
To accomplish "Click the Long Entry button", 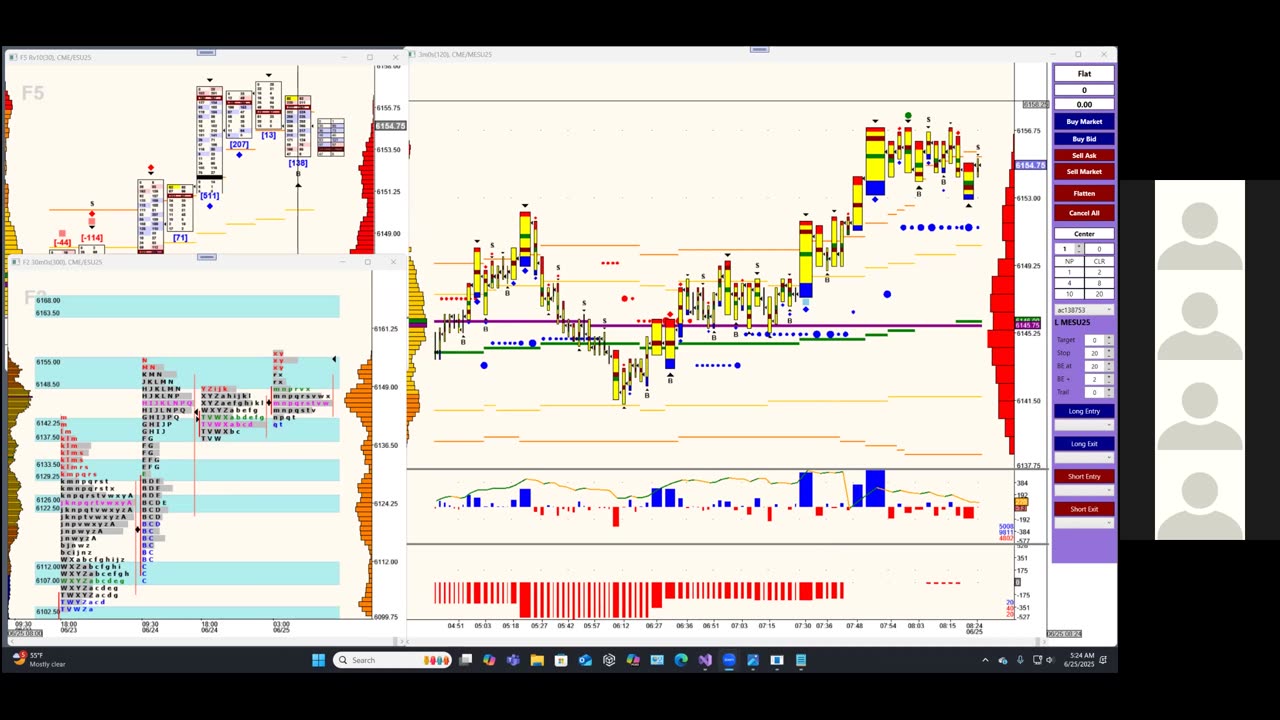I will (x=1084, y=411).
